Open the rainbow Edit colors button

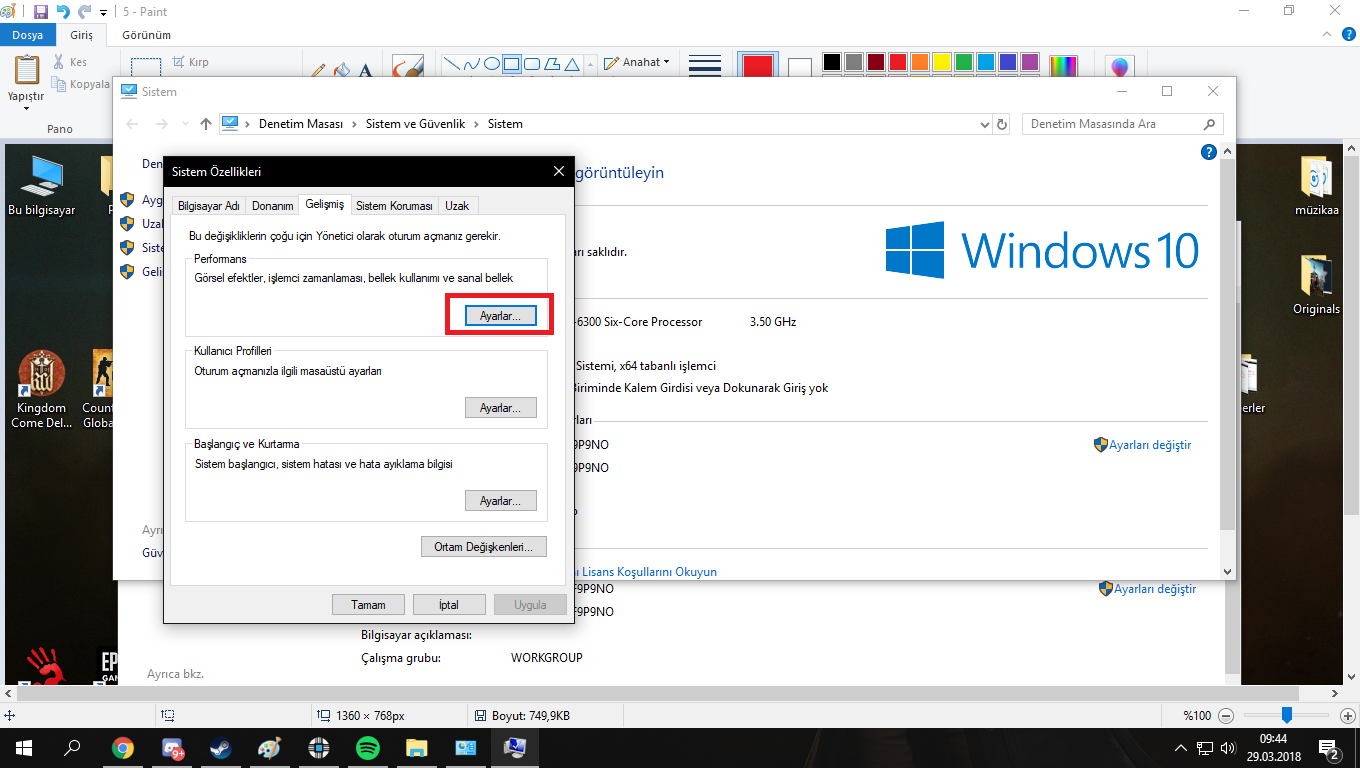point(1063,66)
